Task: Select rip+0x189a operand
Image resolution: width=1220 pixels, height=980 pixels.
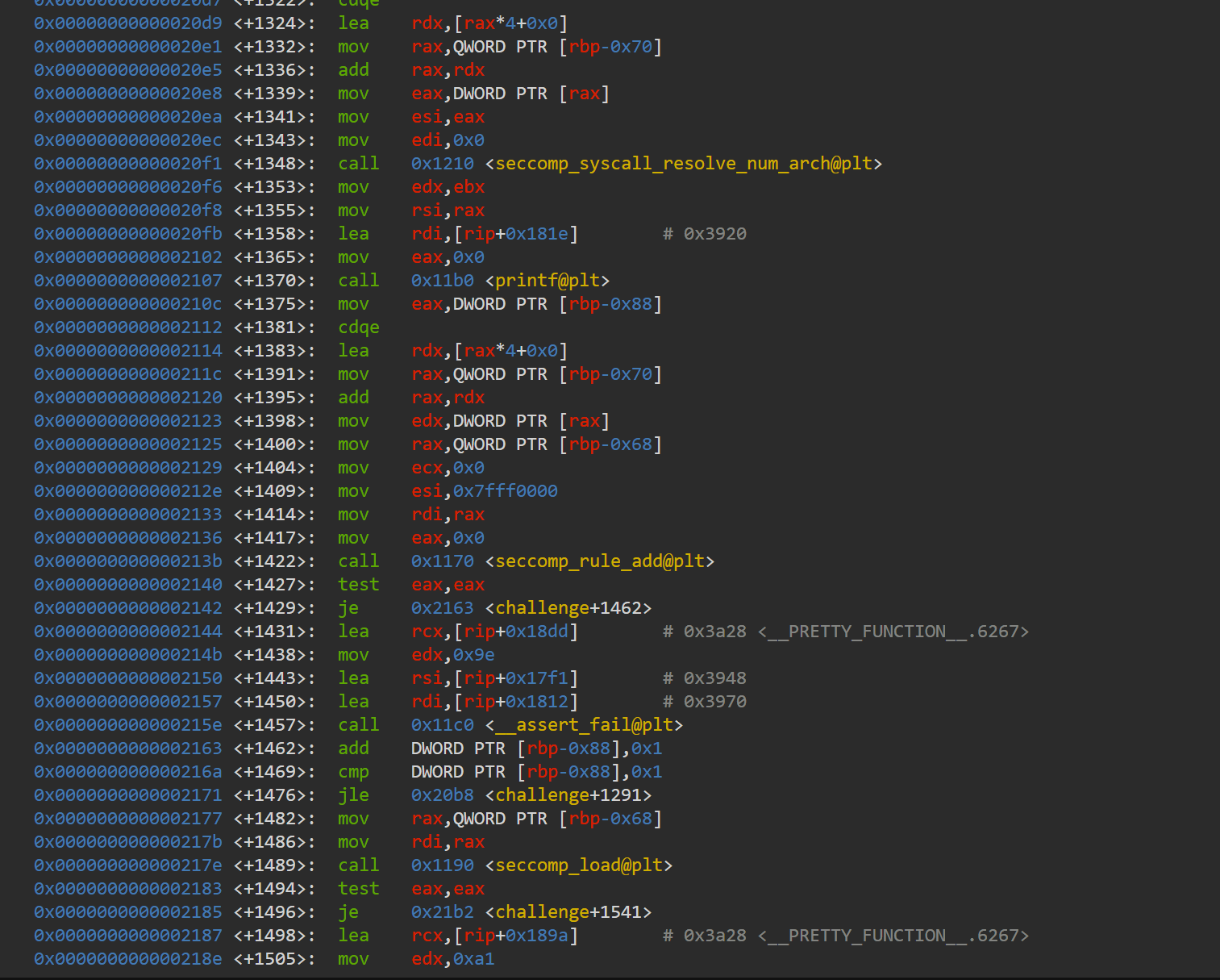Action: tap(516, 936)
